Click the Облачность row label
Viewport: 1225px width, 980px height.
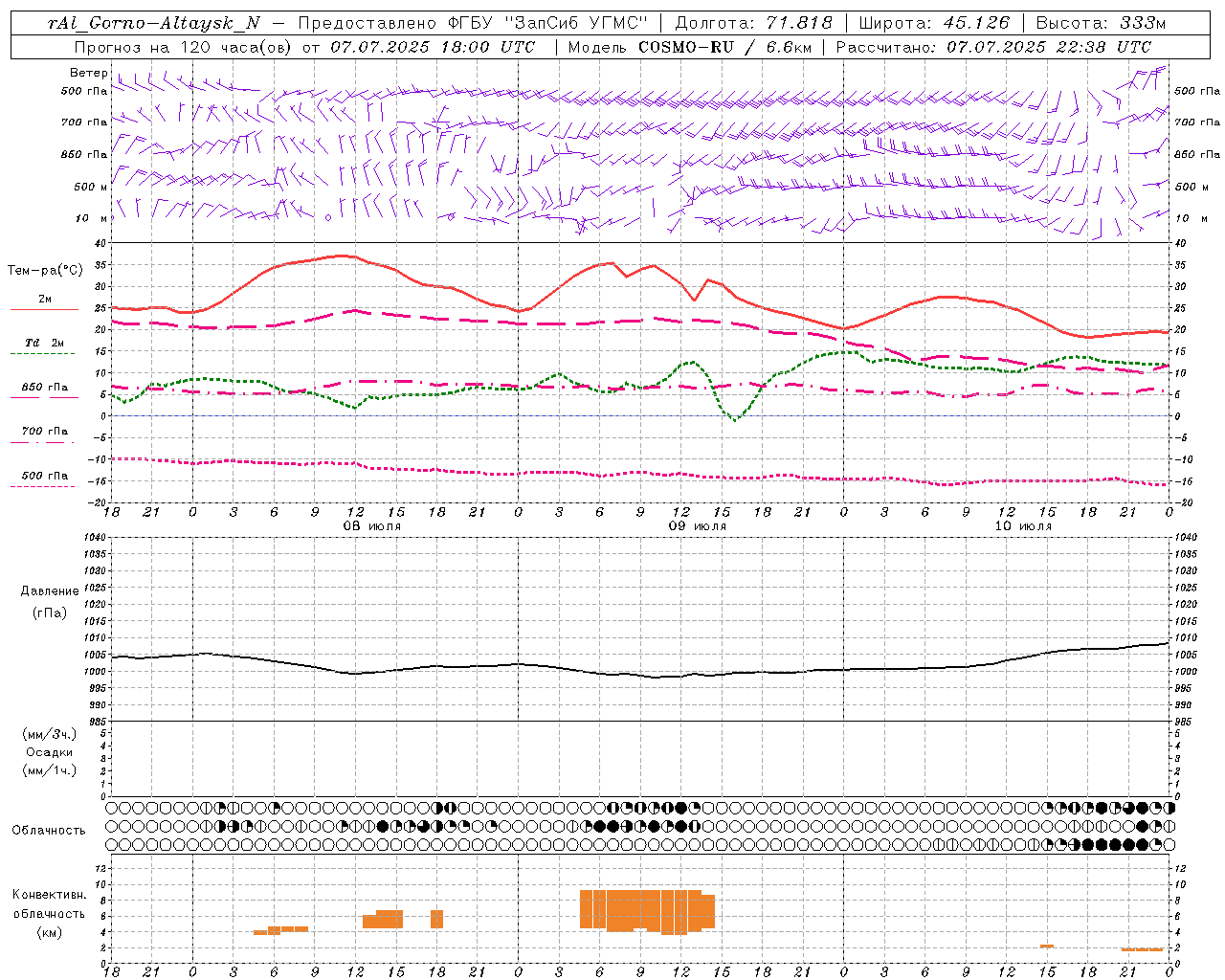(x=49, y=830)
